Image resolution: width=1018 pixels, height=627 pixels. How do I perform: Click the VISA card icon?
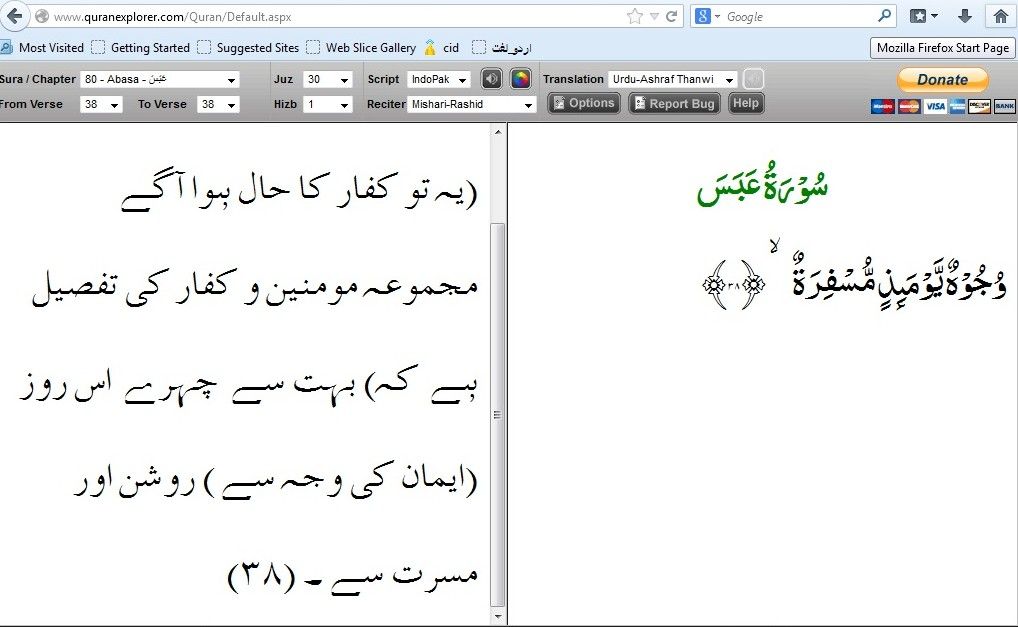click(935, 106)
